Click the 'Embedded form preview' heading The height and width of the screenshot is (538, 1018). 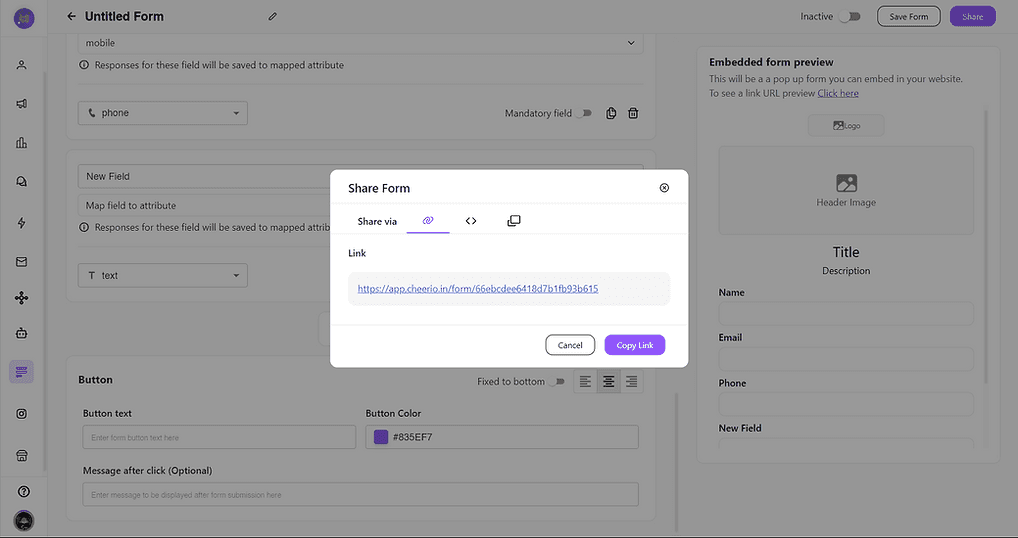click(x=771, y=62)
